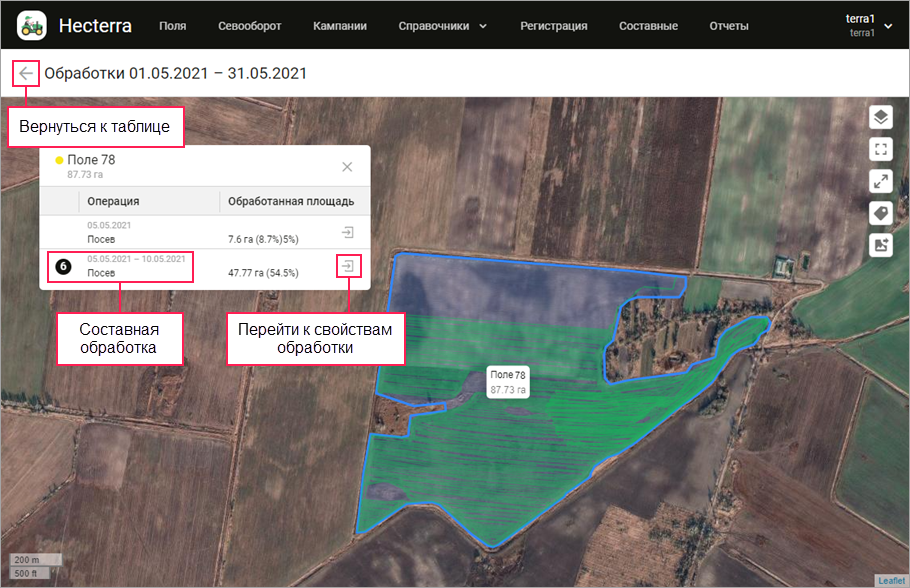
Task: Click the export map image icon
Action: click(880, 245)
